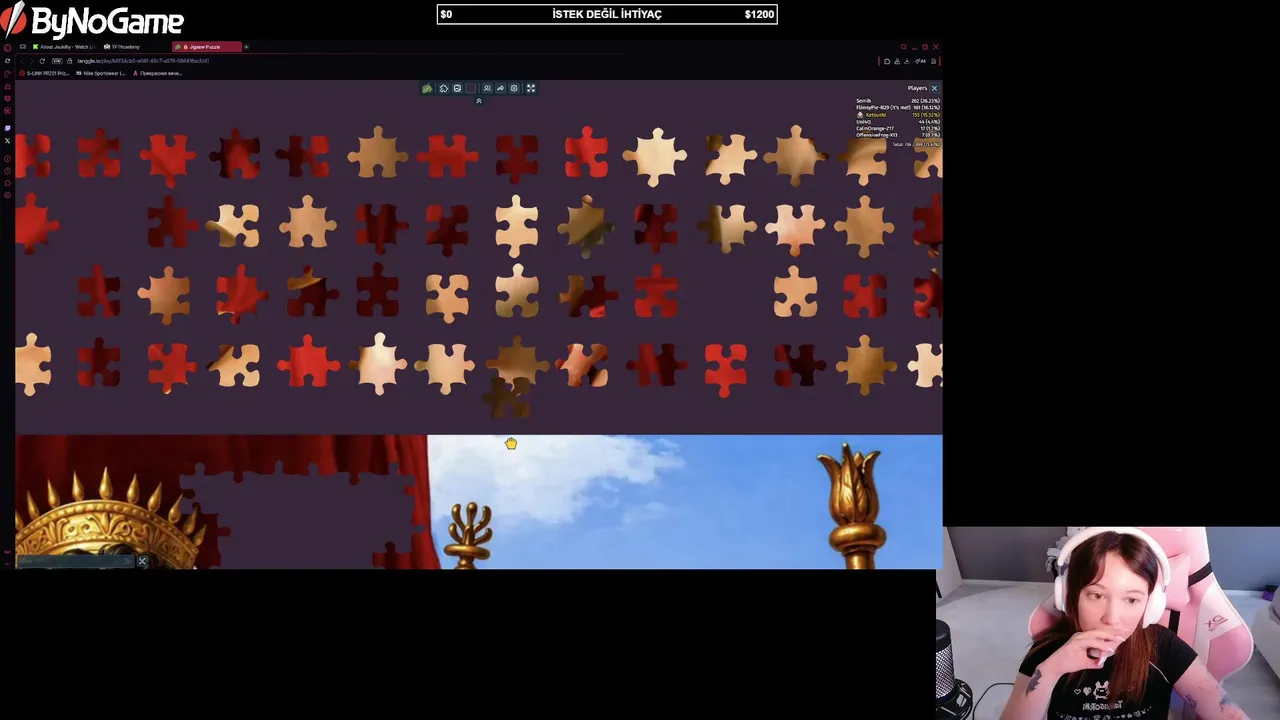Screen dimensions: 1280x720
Task: Close the chat input box with X
Action: click(x=142, y=561)
